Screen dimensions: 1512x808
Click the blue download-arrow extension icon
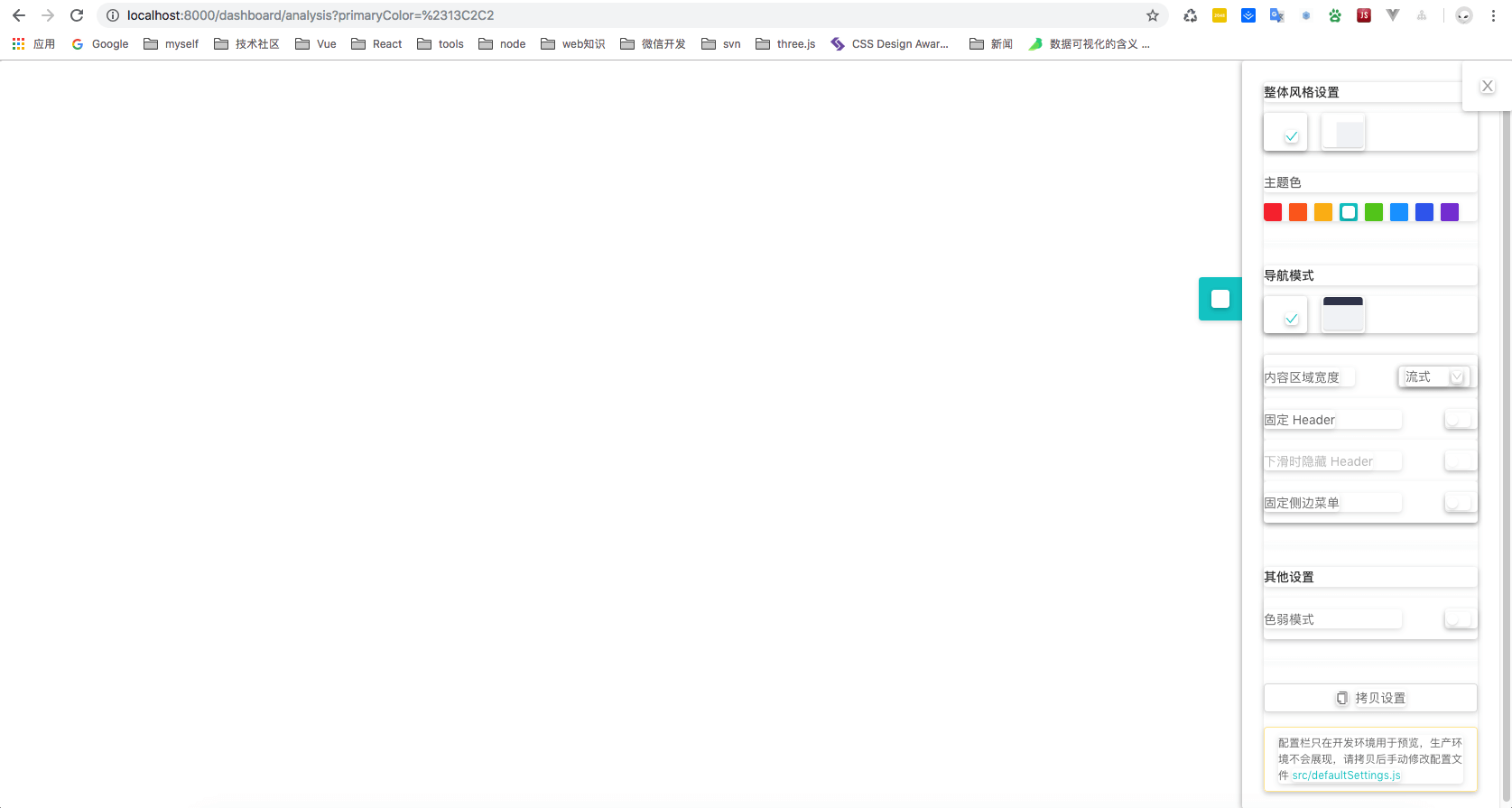[1248, 15]
